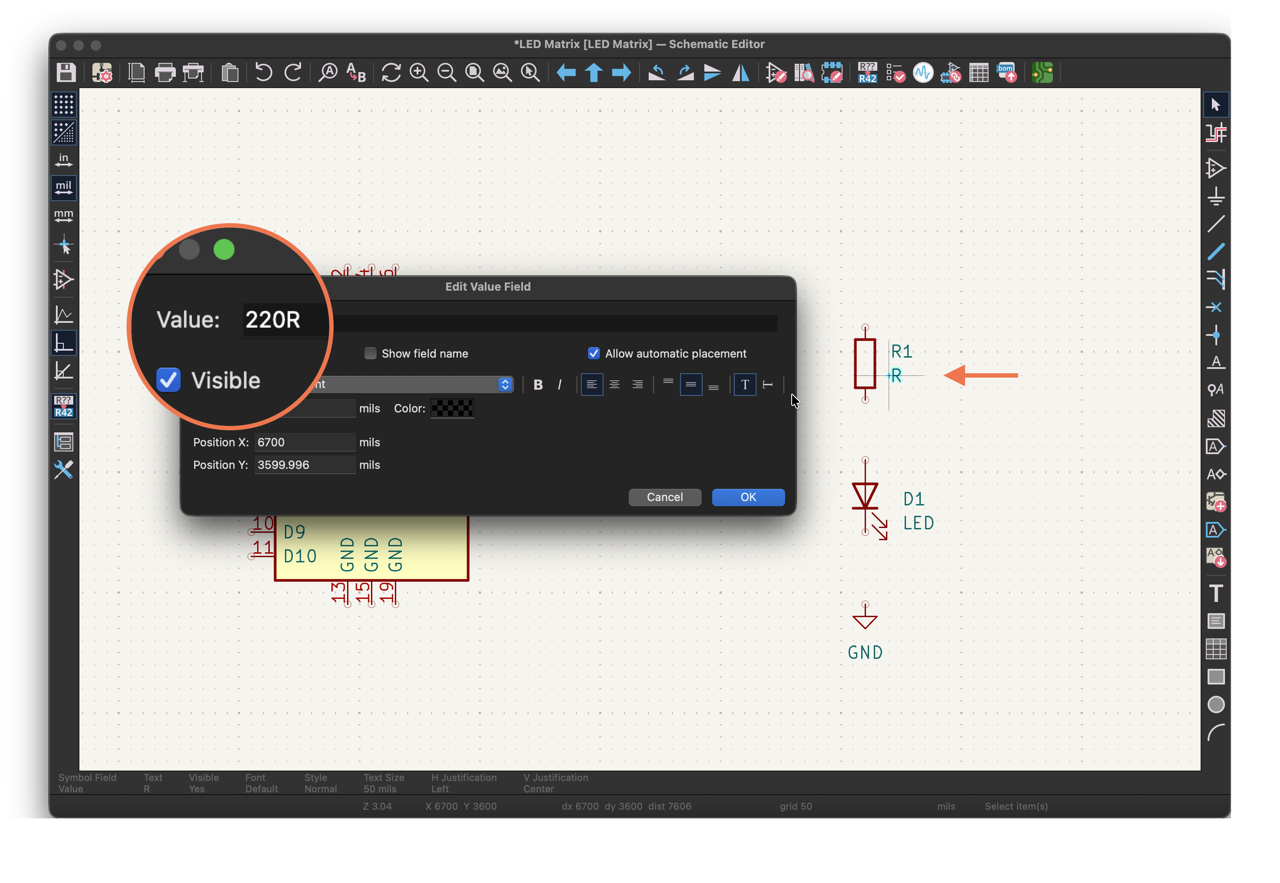The width and height of the screenshot is (1280, 883).
Task: Enable the Show field name checkbox
Action: pos(370,353)
